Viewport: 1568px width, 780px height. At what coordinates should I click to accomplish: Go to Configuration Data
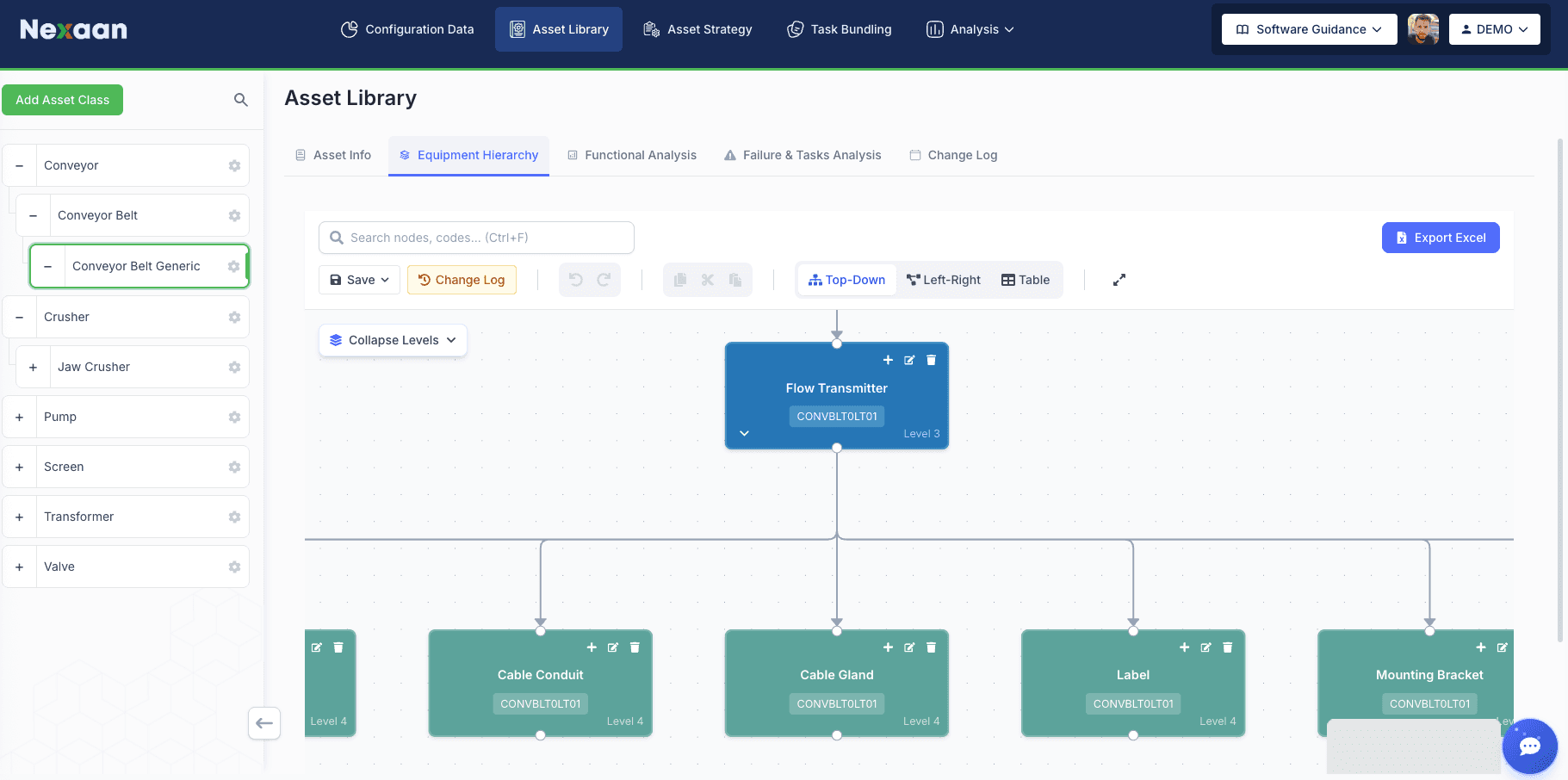point(407,29)
